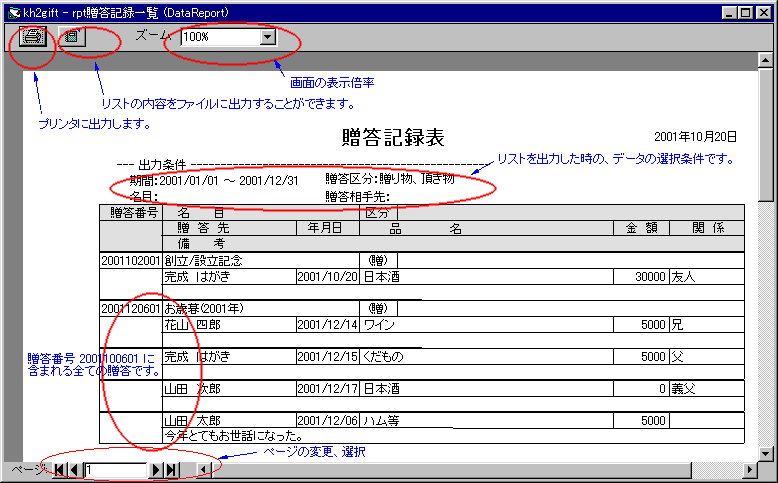
Task: Minimize the DataReport window
Action: [x=729, y=11]
